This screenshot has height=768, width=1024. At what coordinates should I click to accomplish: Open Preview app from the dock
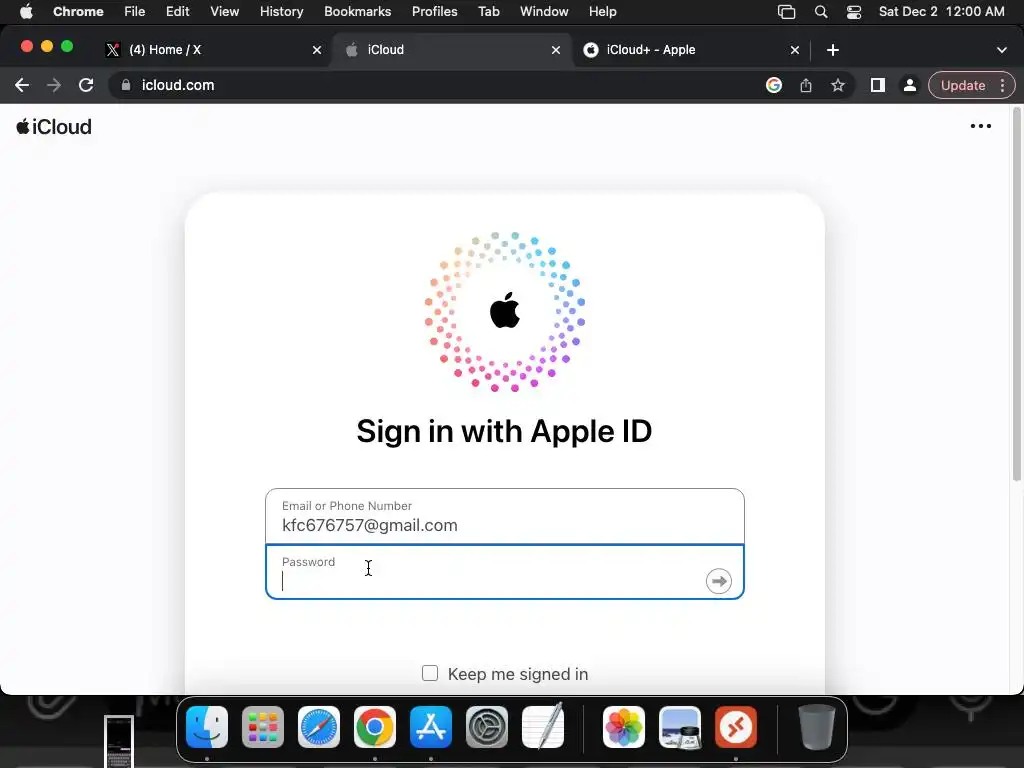click(680, 727)
